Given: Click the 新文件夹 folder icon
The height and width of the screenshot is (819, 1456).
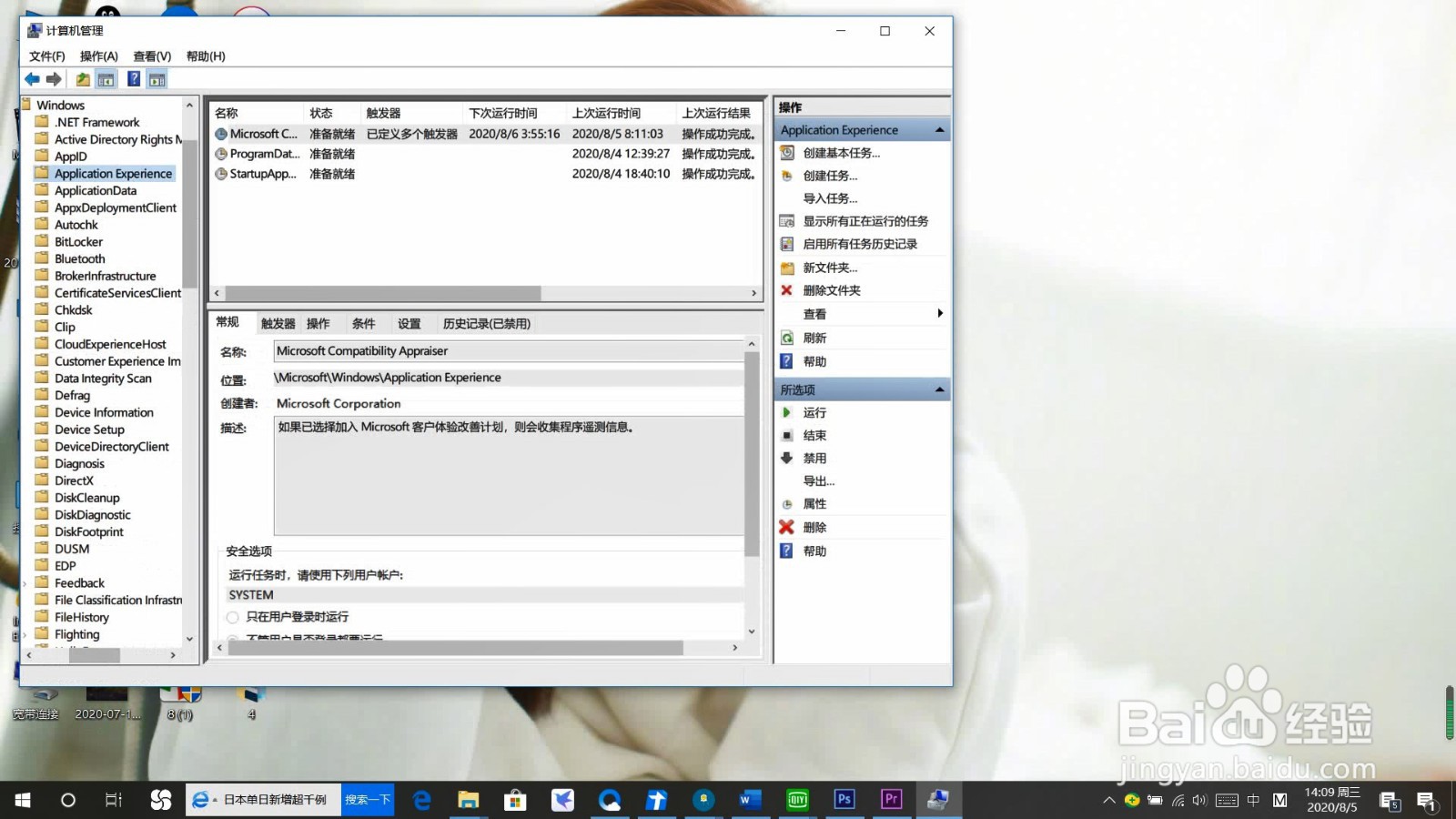Looking at the screenshot, I should (x=786, y=268).
